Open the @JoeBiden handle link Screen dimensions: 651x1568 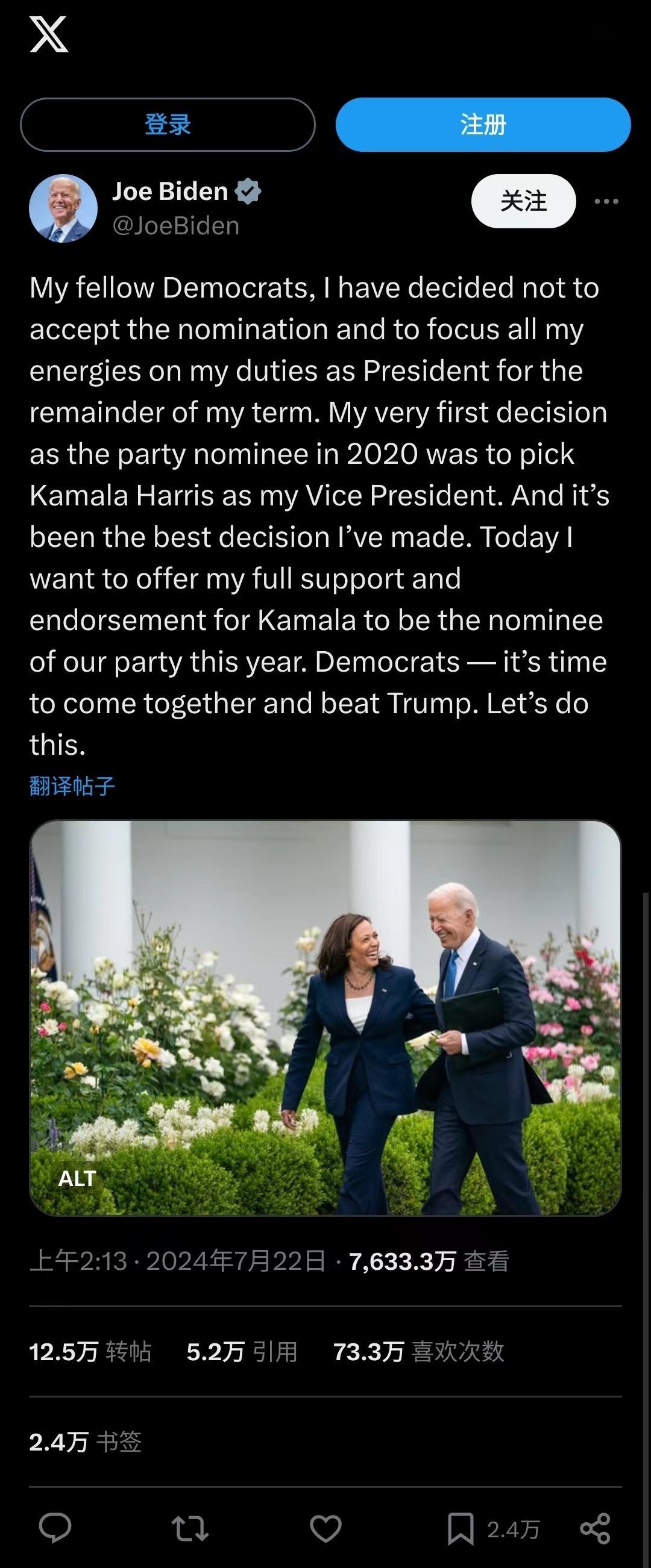pyautogui.click(x=176, y=226)
